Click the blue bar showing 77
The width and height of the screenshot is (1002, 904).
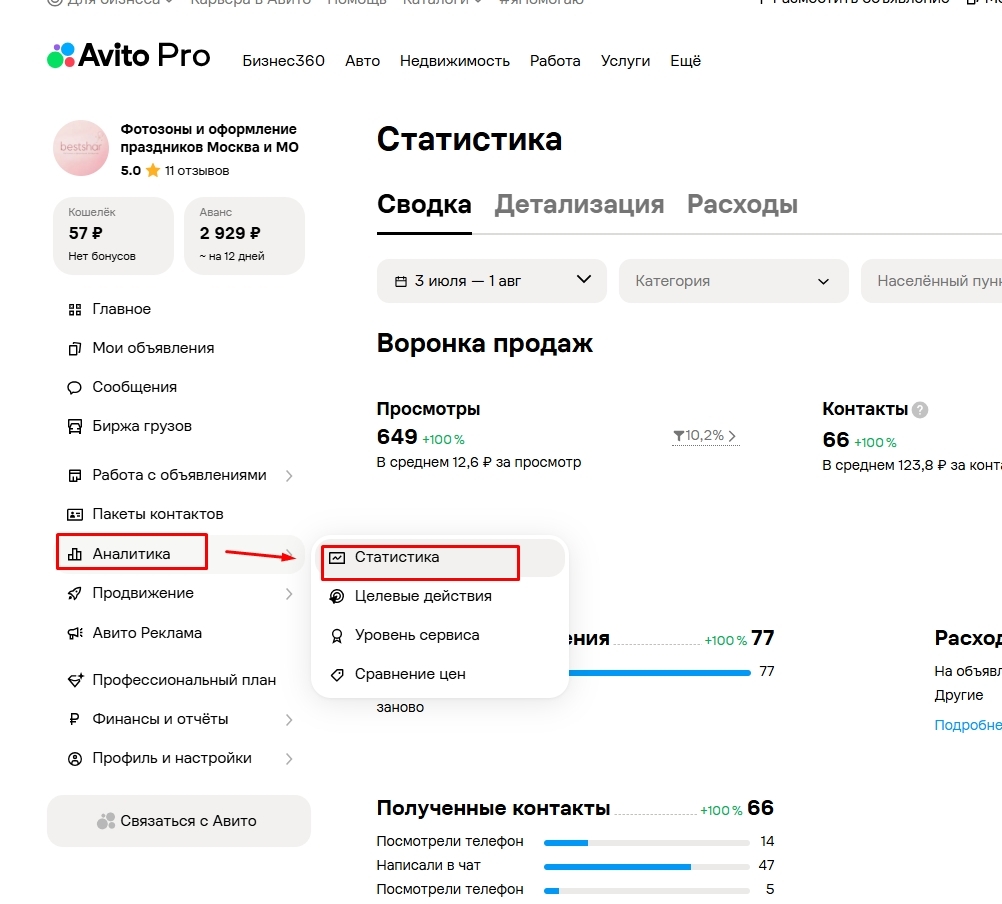pyautogui.click(x=658, y=673)
